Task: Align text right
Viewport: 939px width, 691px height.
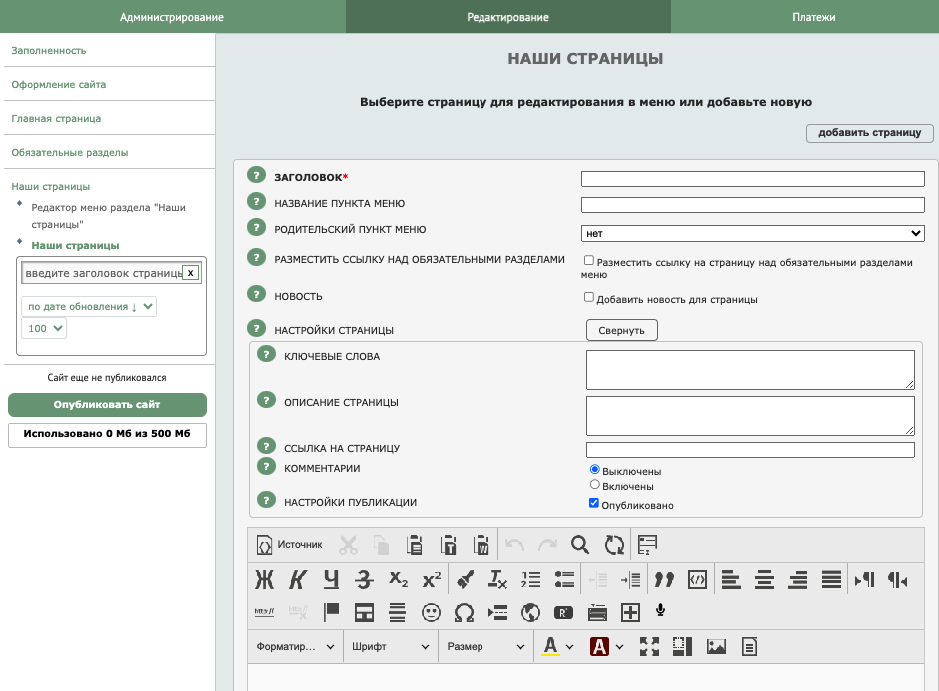Action: [x=798, y=579]
